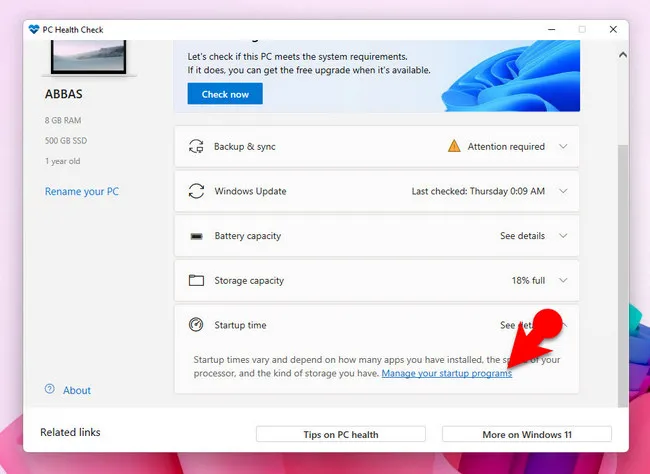Click the Windows Update refresh icon
The image size is (650, 474).
(196, 191)
